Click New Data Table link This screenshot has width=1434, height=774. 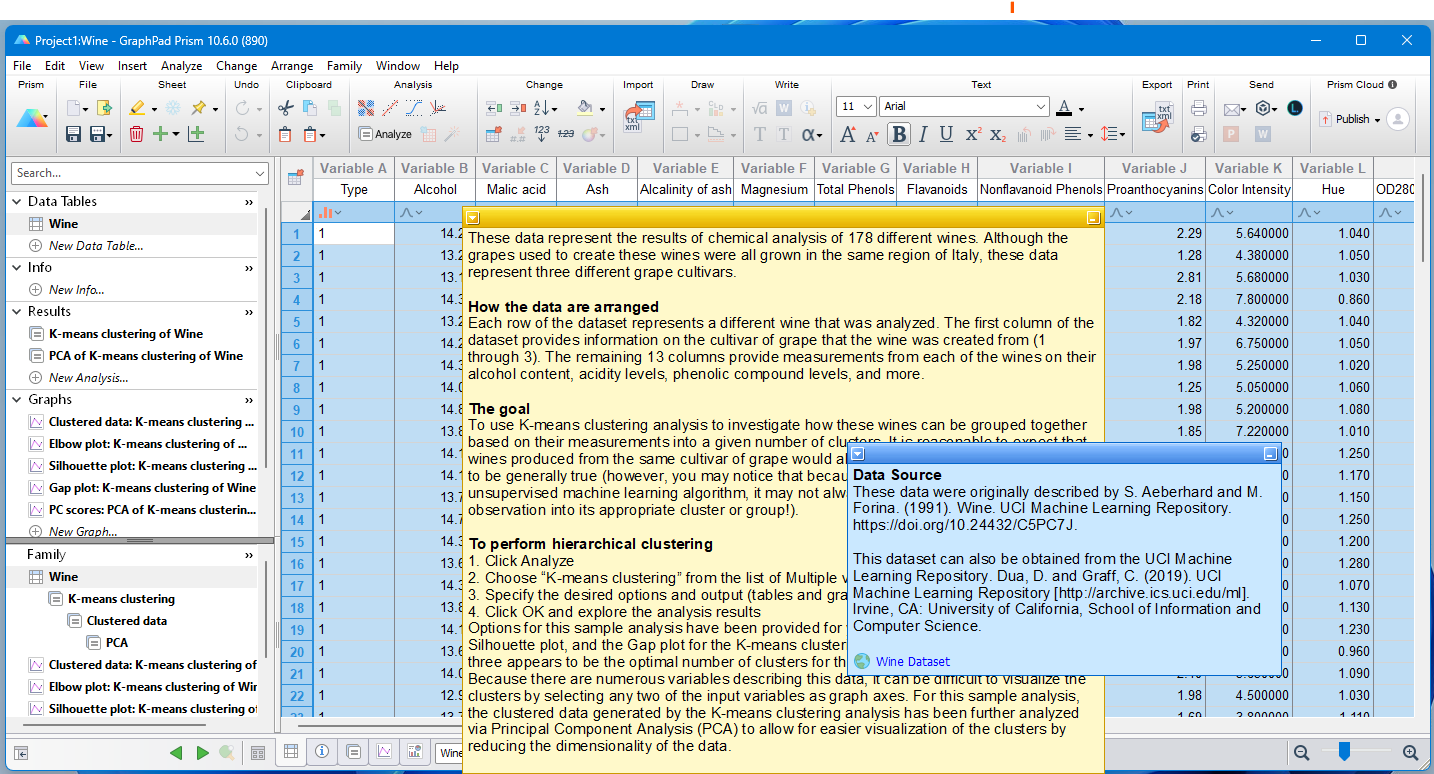[x=96, y=245]
